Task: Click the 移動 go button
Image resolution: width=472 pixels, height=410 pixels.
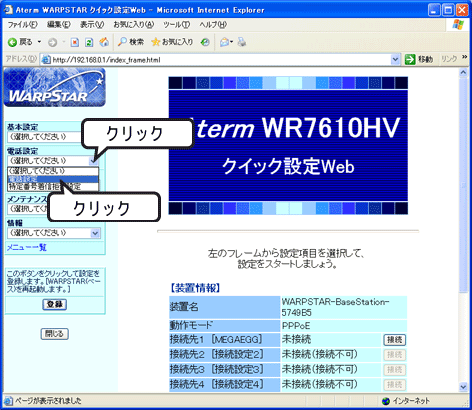Action: click(419, 60)
